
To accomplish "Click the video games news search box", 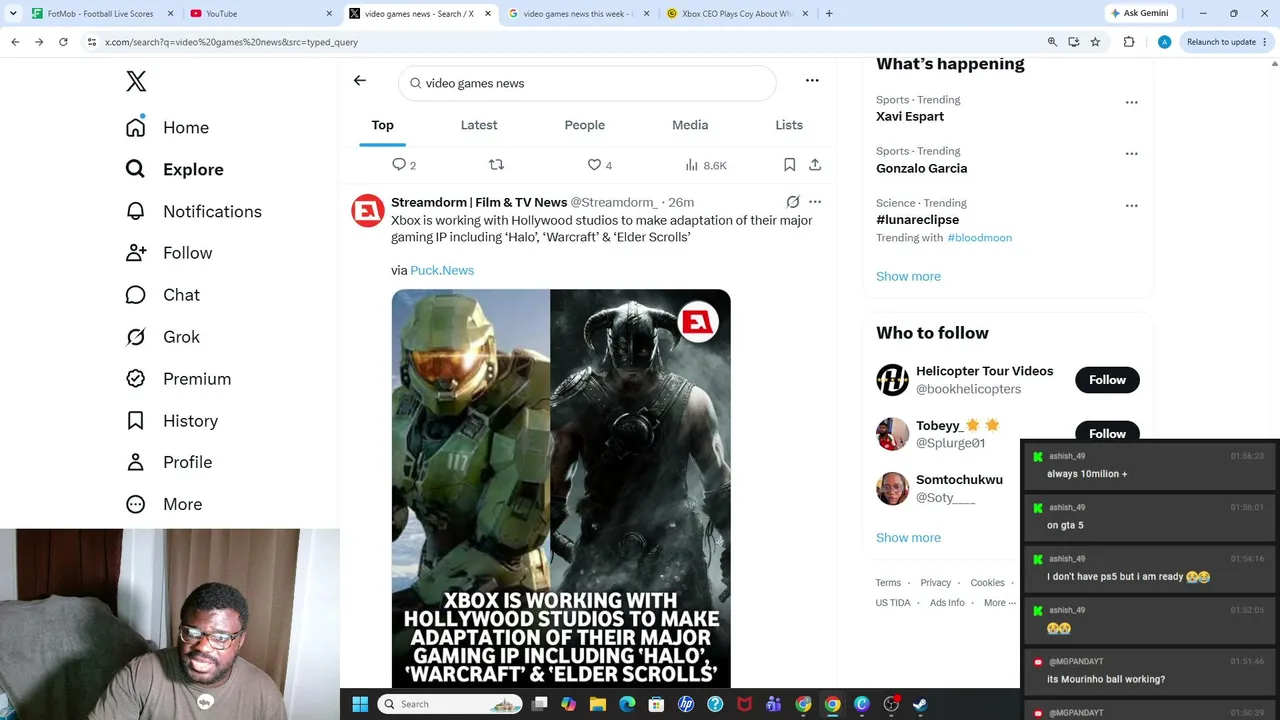I will pos(587,83).
